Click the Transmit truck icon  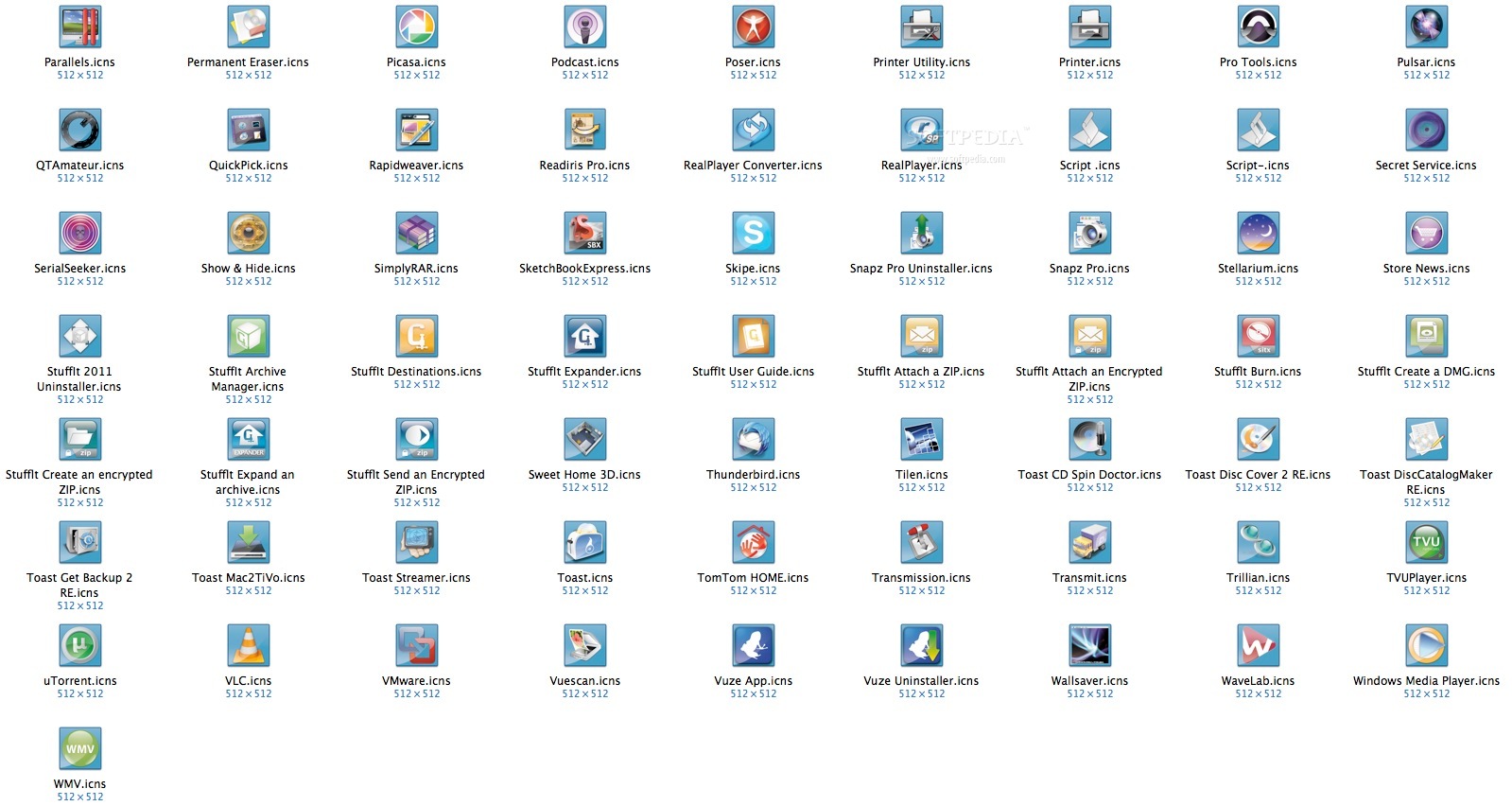tap(1090, 543)
